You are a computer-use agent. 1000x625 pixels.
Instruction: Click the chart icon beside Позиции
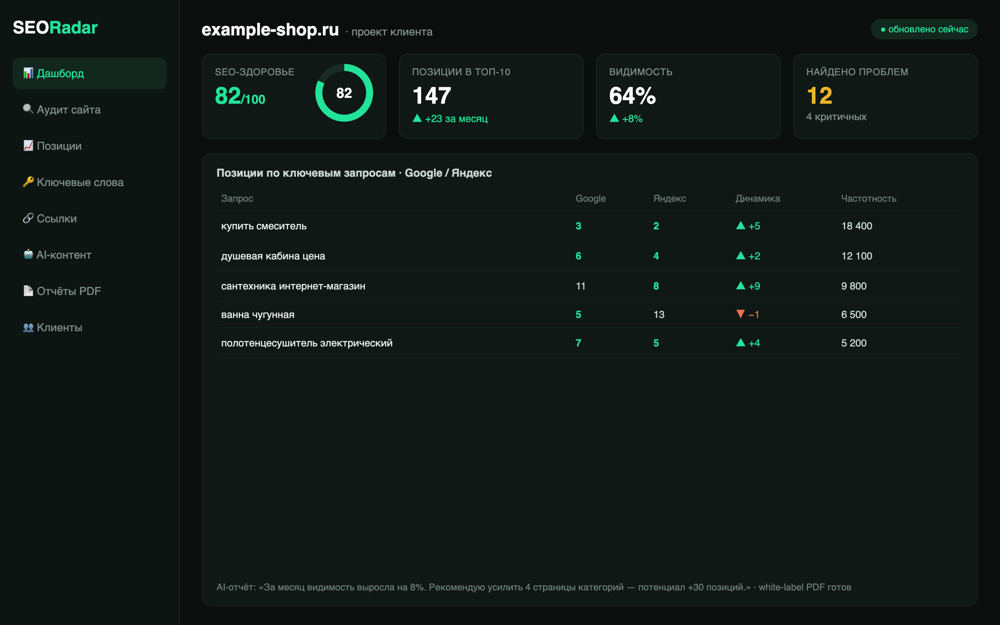[28, 145]
